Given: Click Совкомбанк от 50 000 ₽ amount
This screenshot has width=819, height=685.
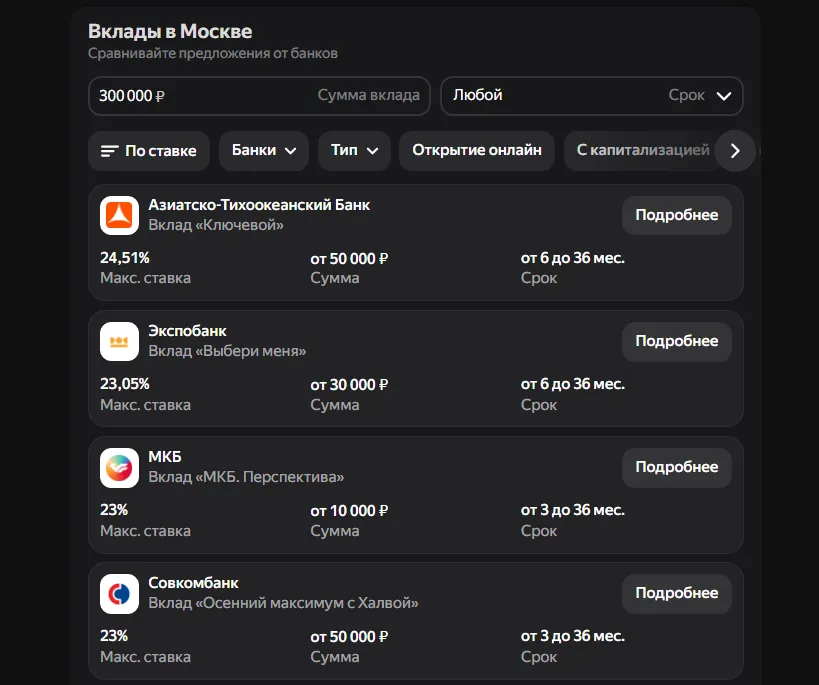Looking at the screenshot, I should (x=349, y=637).
